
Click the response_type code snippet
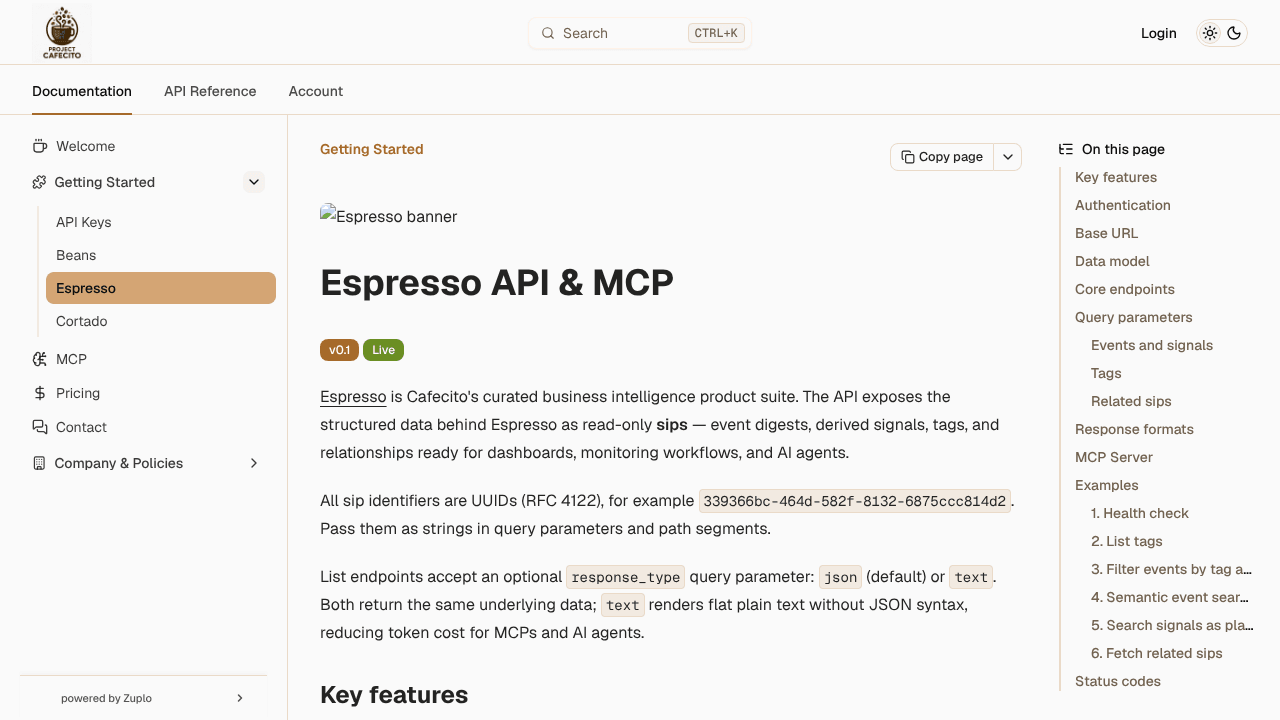(x=626, y=577)
